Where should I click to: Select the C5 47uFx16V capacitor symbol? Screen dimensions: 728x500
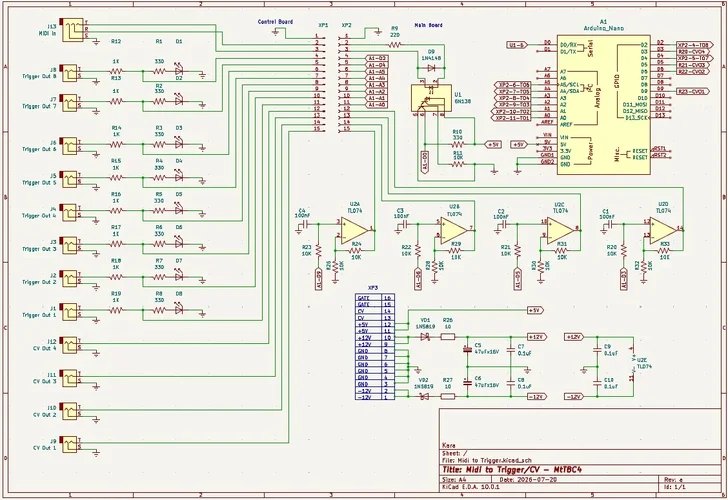467,349
